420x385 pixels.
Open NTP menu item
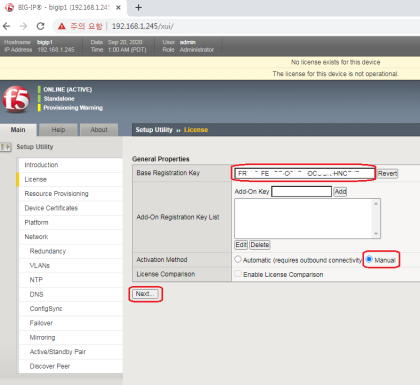coord(71,280)
